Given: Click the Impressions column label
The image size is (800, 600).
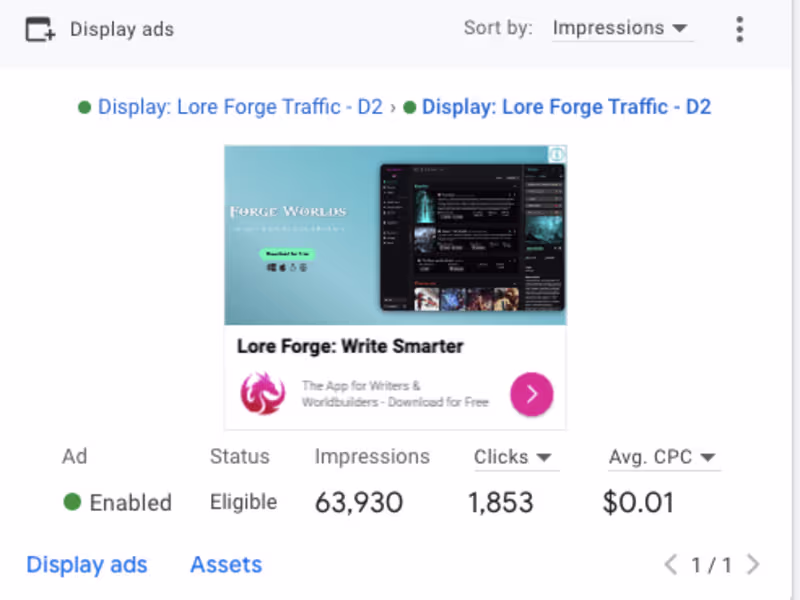Looking at the screenshot, I should coord(372,457).
